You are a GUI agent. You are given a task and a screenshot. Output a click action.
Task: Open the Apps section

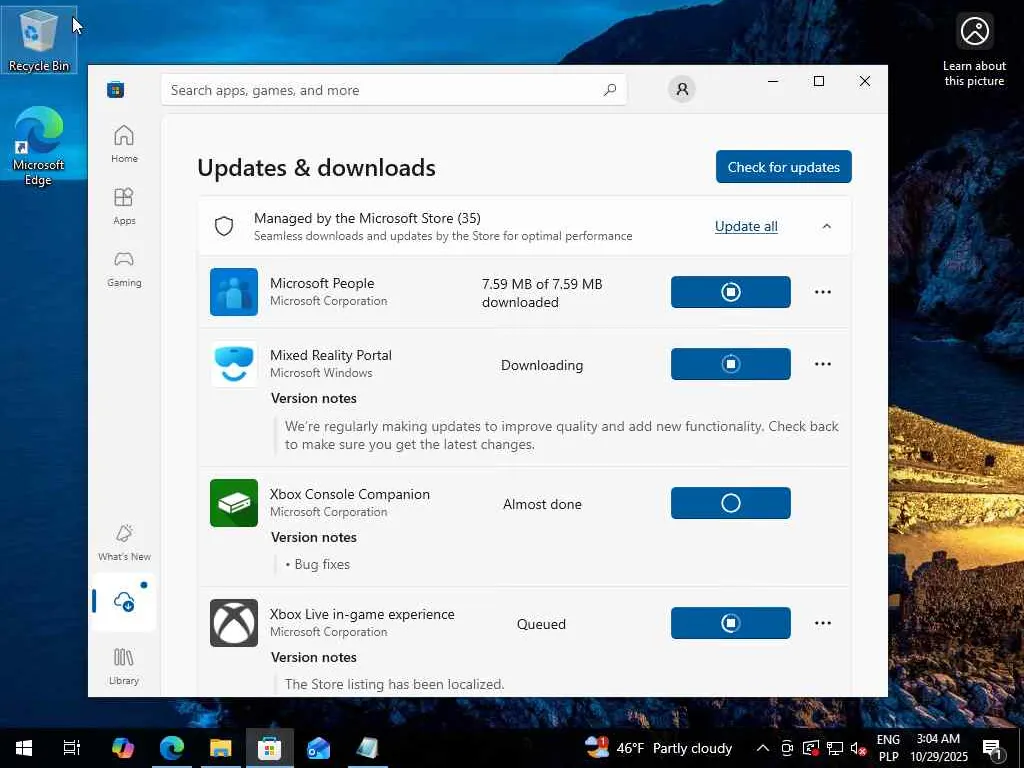[124, 206]
